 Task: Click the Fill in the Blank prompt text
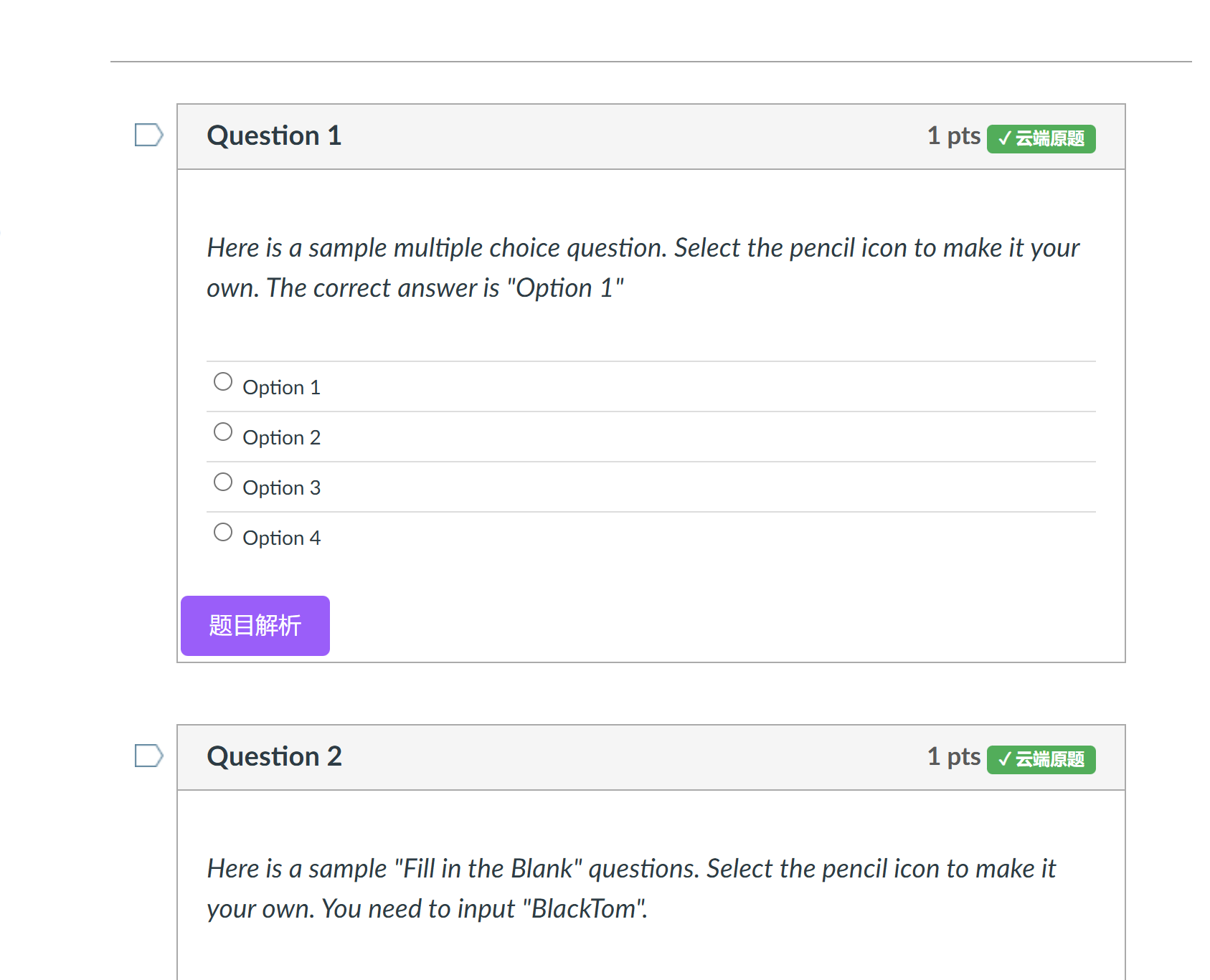click(x=631, y=888)
